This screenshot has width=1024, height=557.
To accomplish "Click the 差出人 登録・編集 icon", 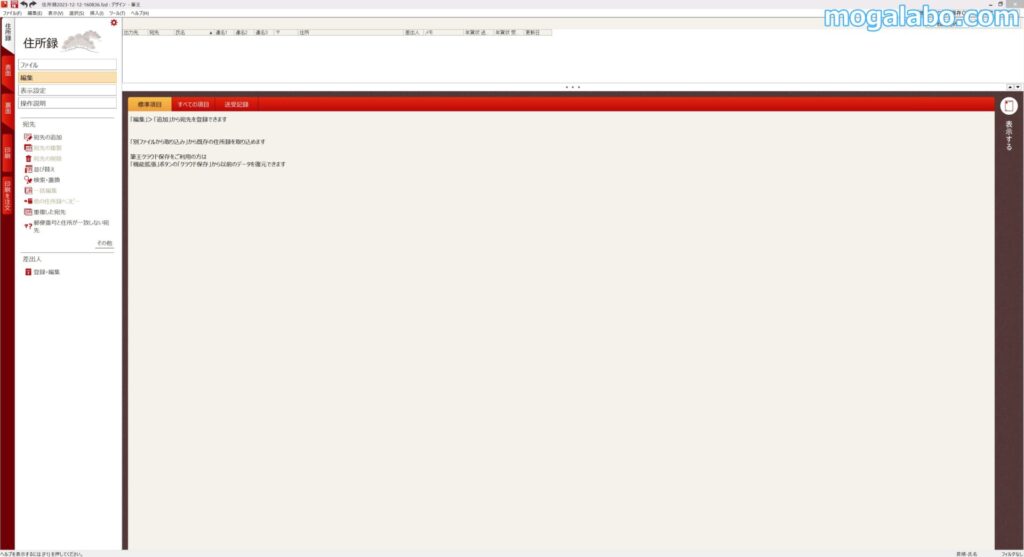I will [28, 272].
